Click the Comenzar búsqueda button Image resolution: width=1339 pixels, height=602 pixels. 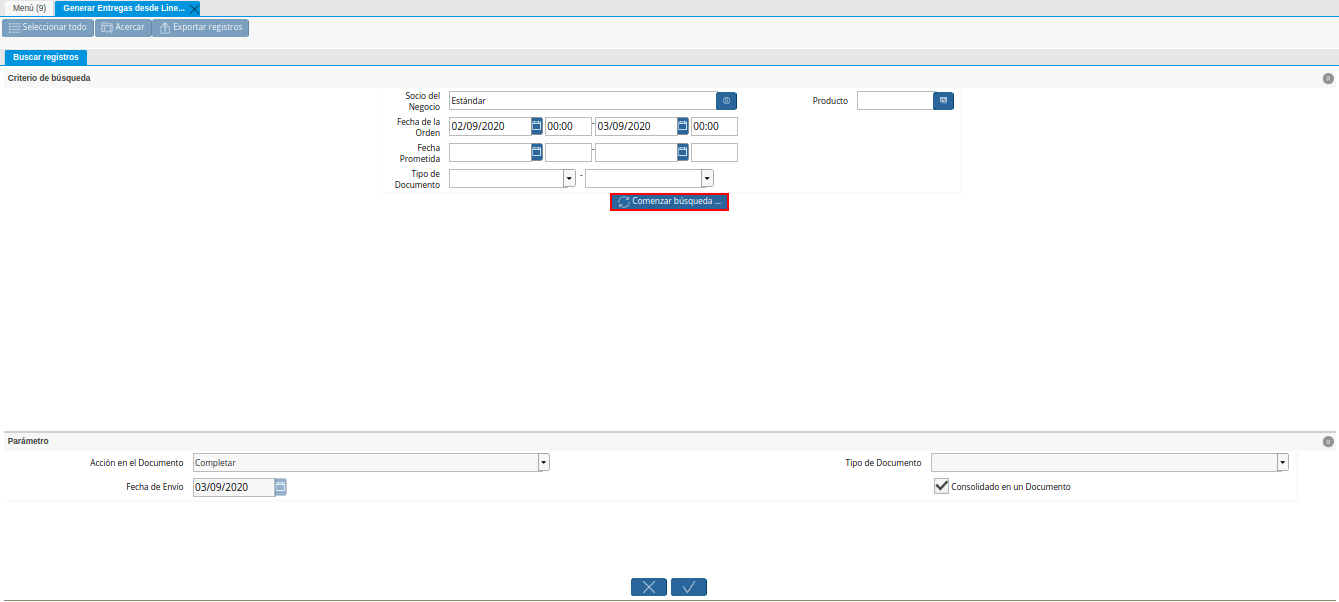[669, 202]
